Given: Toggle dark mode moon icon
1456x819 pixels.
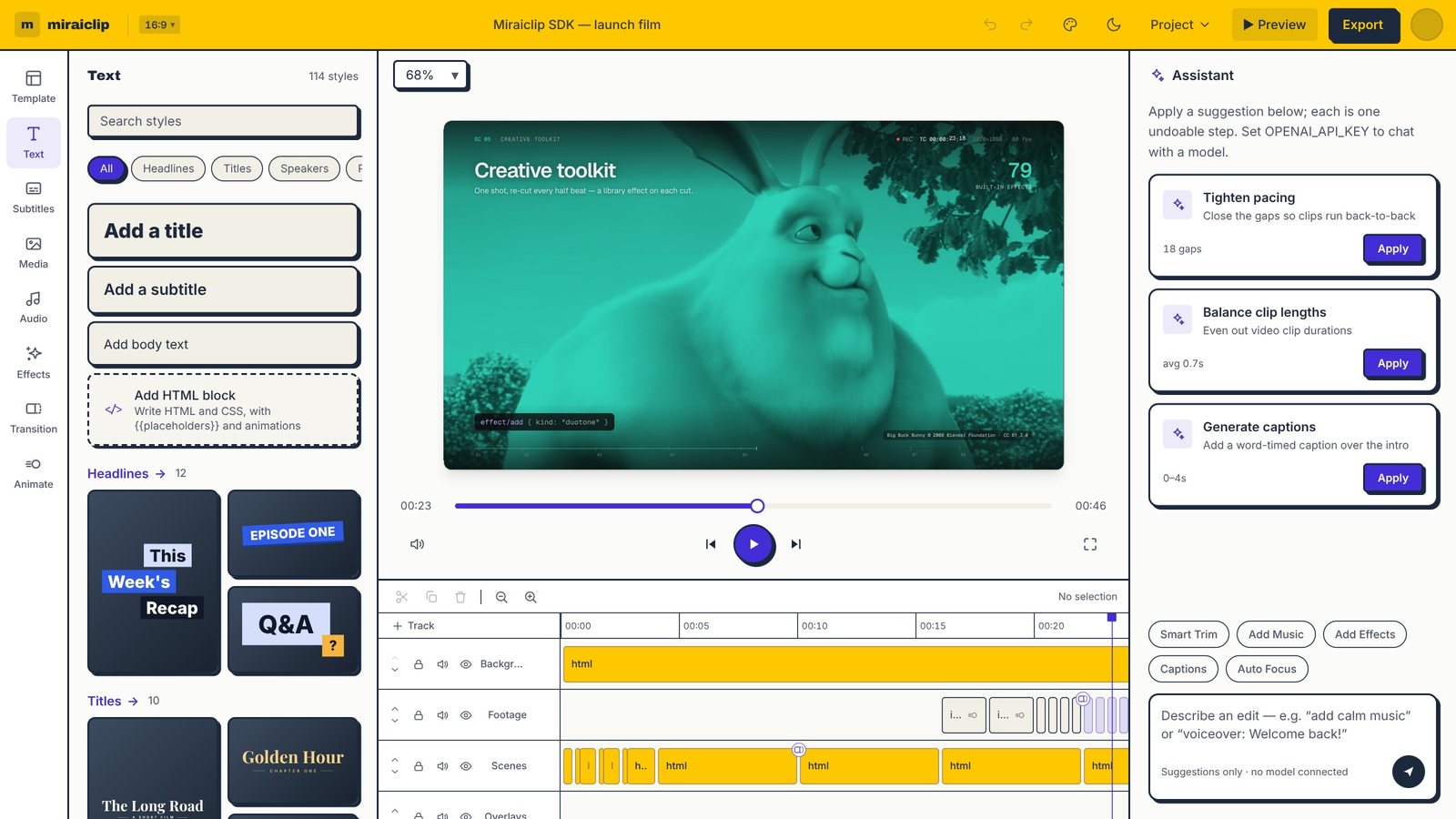Looking at the screenshot, I should (x=1114, y=25).
